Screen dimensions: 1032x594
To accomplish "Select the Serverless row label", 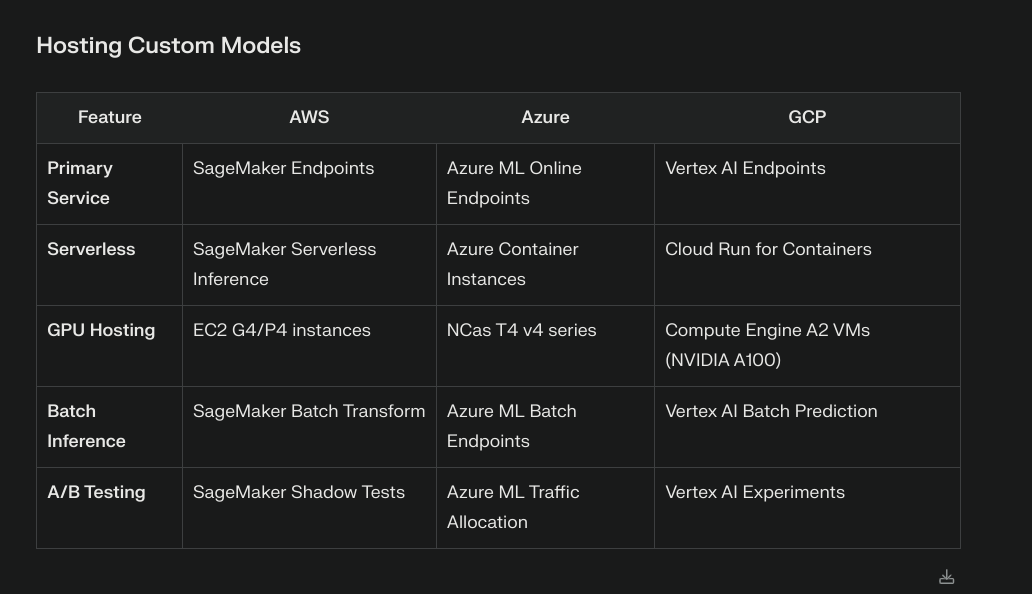I will 109,265.
